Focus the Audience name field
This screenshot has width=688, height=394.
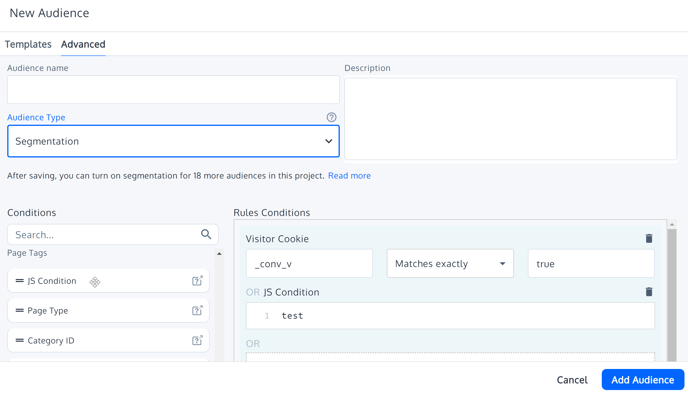173,90
